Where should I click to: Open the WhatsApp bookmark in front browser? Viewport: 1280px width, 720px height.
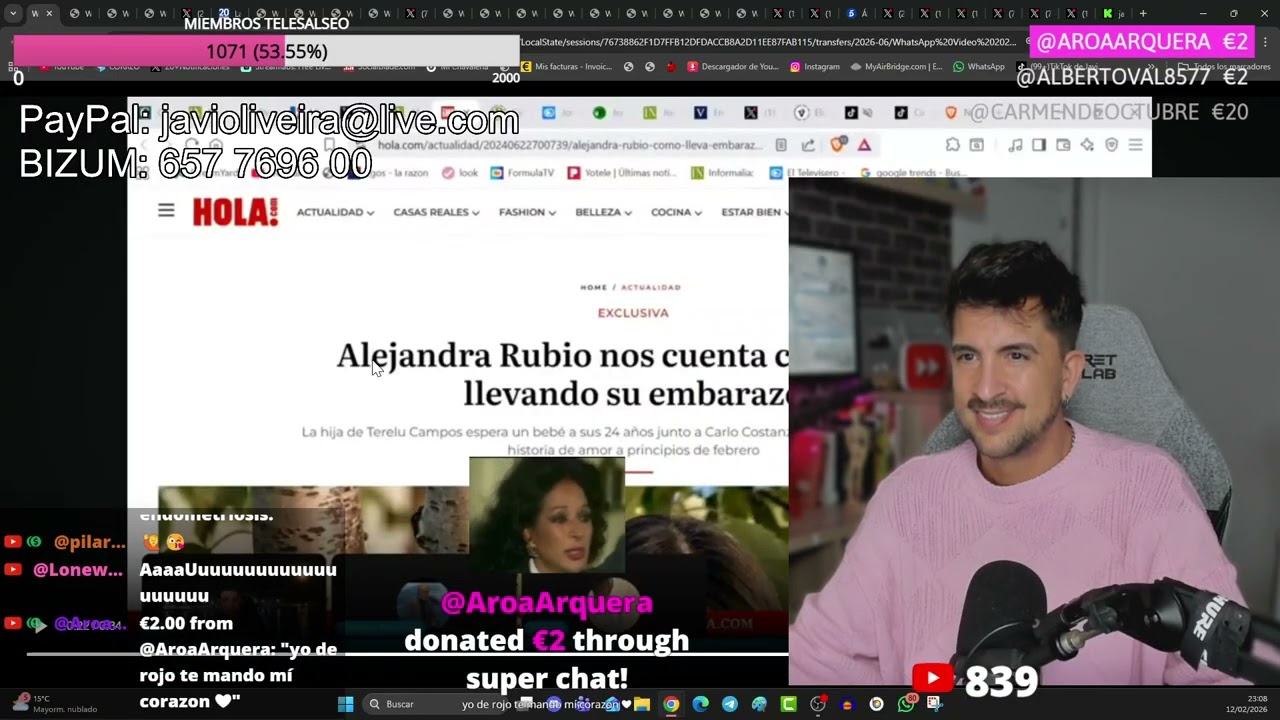tap(979, 67)
